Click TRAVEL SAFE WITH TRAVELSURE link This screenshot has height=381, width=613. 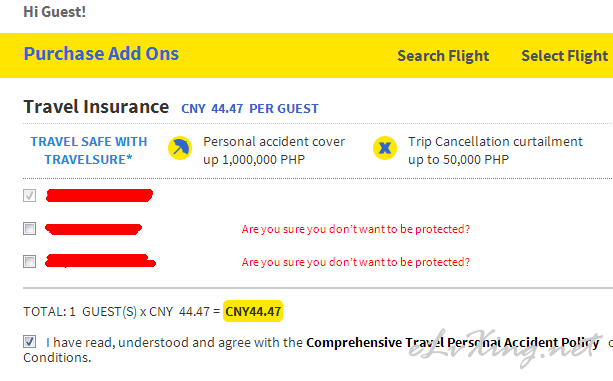tap(89, 150)
